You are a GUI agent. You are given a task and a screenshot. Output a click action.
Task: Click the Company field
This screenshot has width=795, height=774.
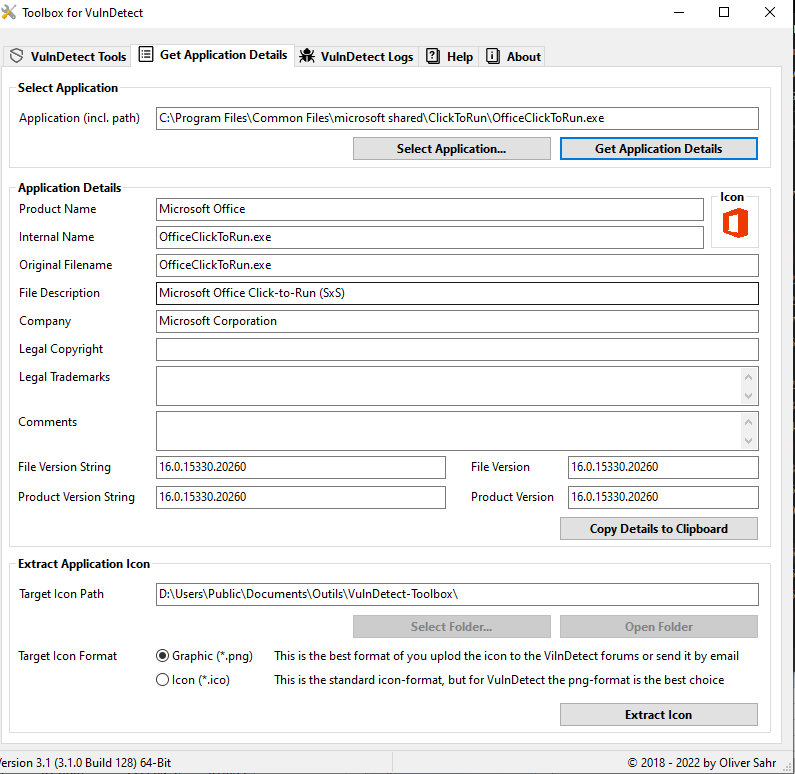coord(457,321)
